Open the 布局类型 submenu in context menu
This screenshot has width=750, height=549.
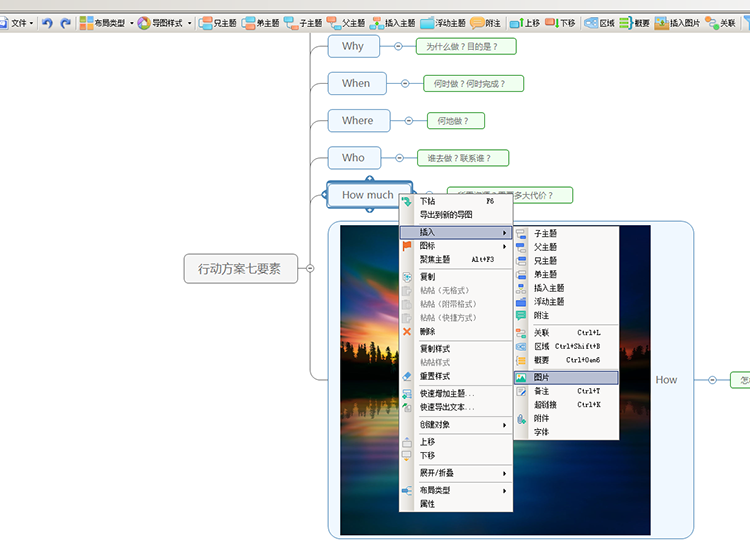[x=456, y=490]
